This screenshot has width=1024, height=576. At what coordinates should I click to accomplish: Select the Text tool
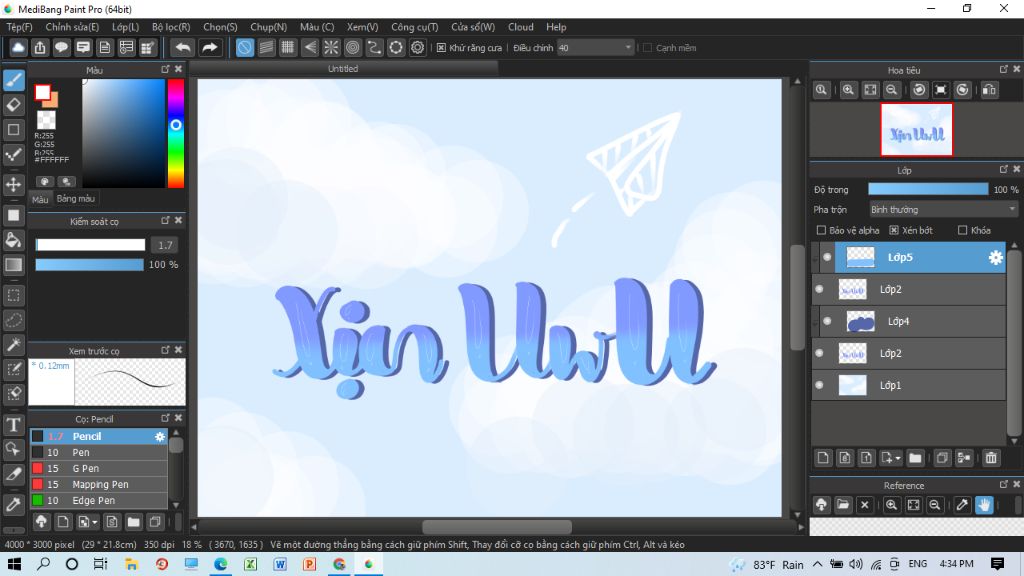click(14, 424)
